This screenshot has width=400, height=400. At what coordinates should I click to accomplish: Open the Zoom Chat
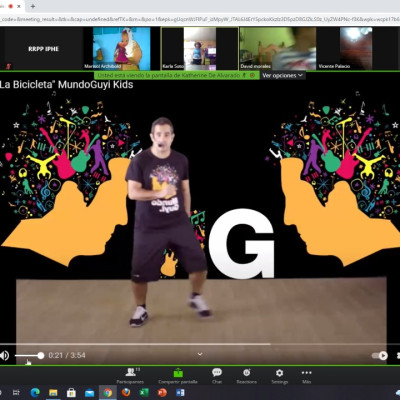[217, 376]
